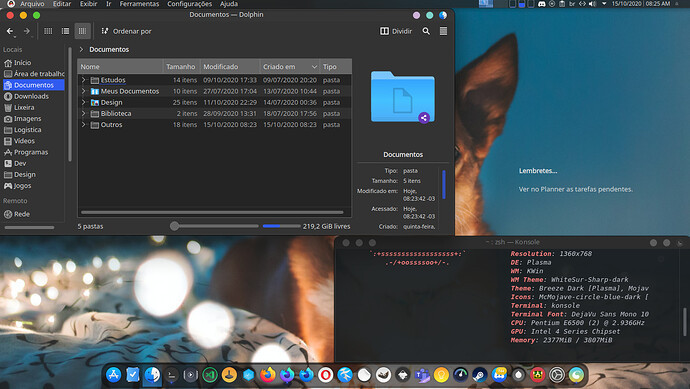Sort by the Tamanho column header
Image resolution: width=690 pixels, height=389 pixels.
tap(181, 66)
